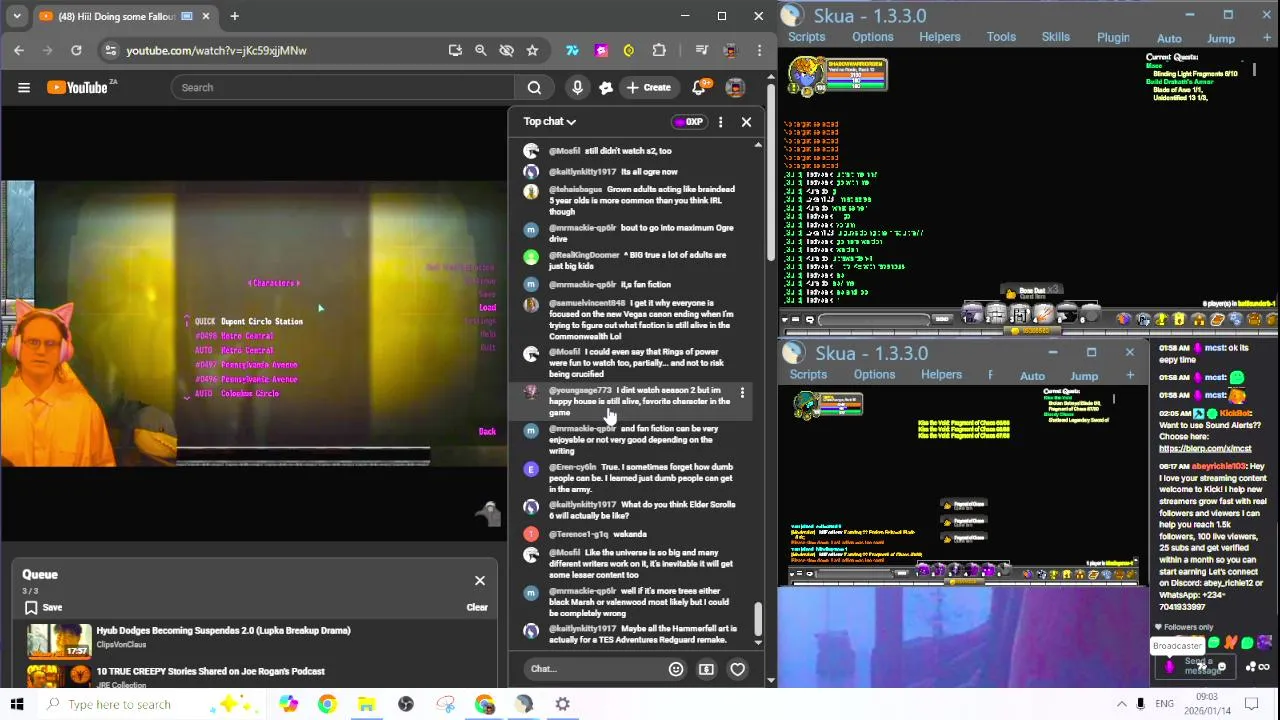Open Chrome's three-dot menu
The image size is (1280, 720).
pos(760,50)
